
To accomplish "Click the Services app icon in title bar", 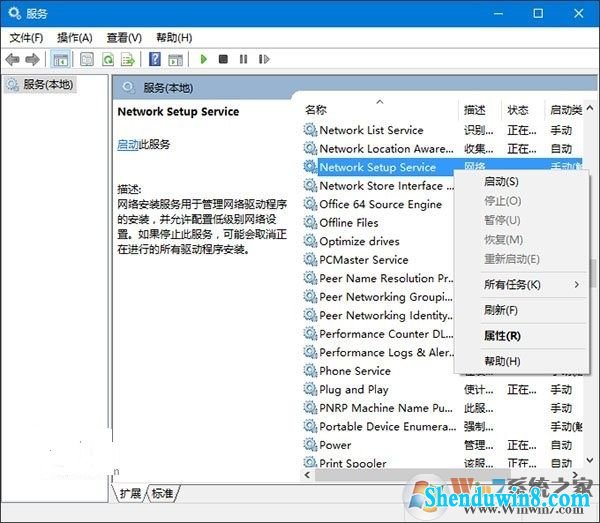I will click(x=15, y=13).
